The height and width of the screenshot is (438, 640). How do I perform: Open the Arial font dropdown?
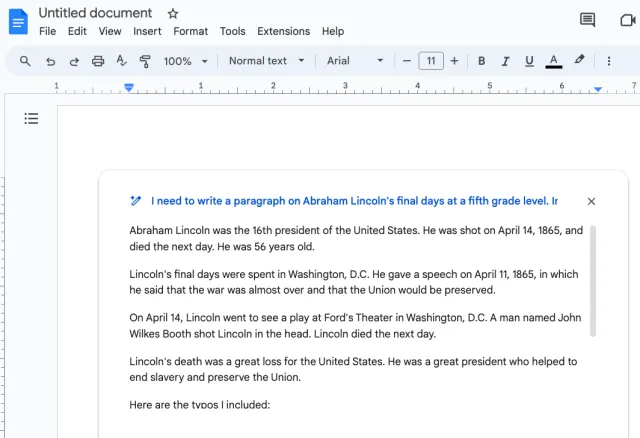[x=355, y=61]
